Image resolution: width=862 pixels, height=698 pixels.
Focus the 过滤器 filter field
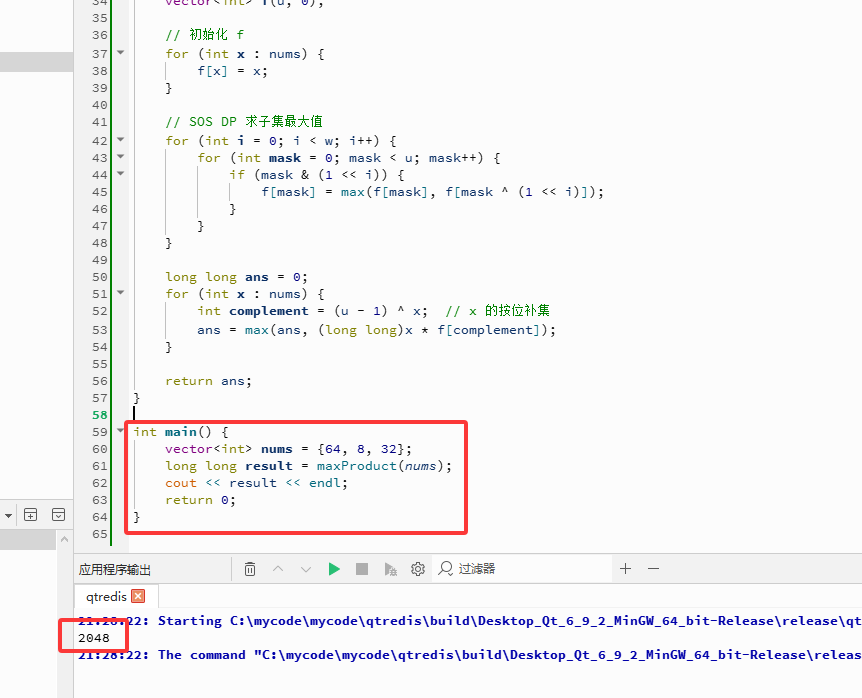coord(522,569)
